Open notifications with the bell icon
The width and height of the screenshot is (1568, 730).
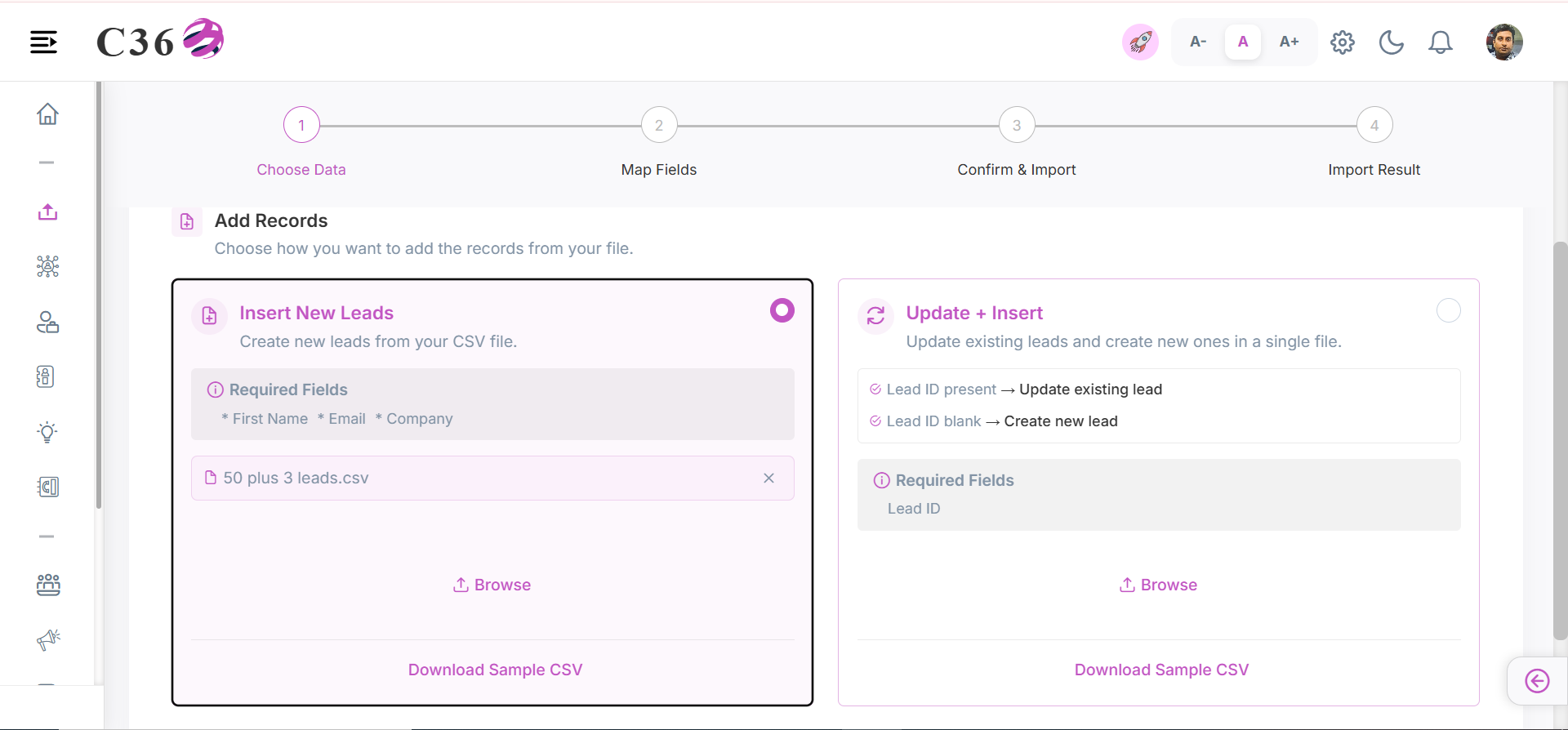click(x=1440, y=42)
